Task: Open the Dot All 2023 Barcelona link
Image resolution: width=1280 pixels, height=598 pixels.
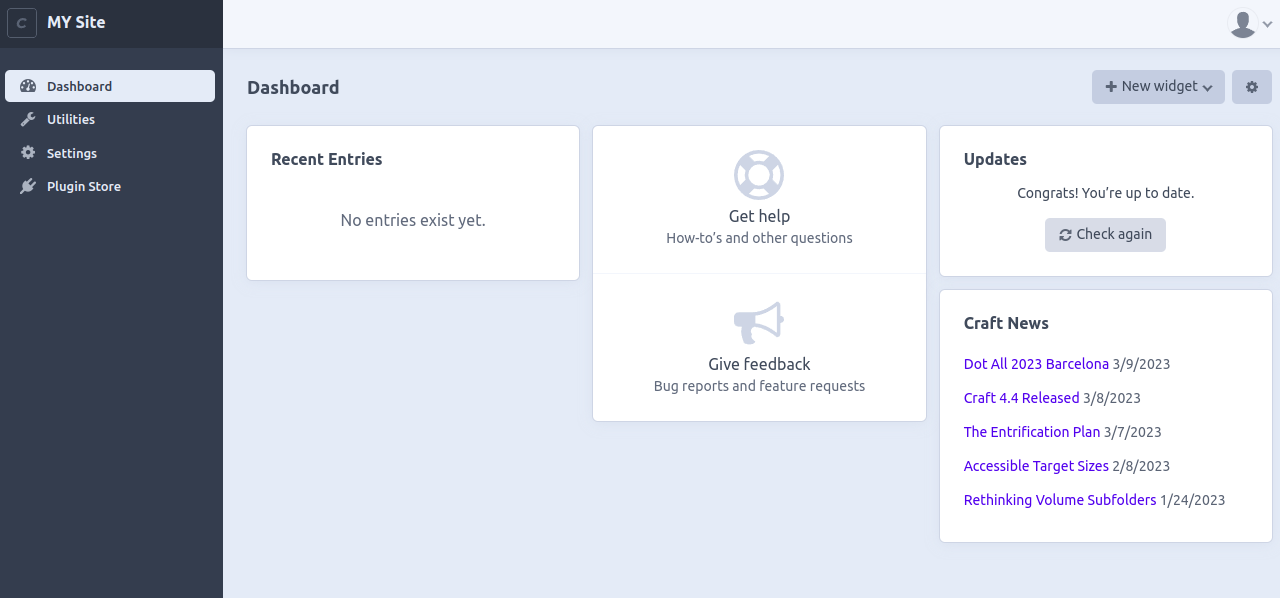Action: point(1036,364)
